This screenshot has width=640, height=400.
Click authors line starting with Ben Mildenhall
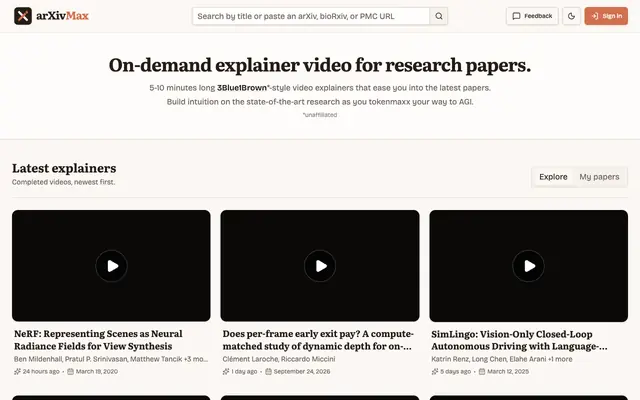tap(111, 359)
